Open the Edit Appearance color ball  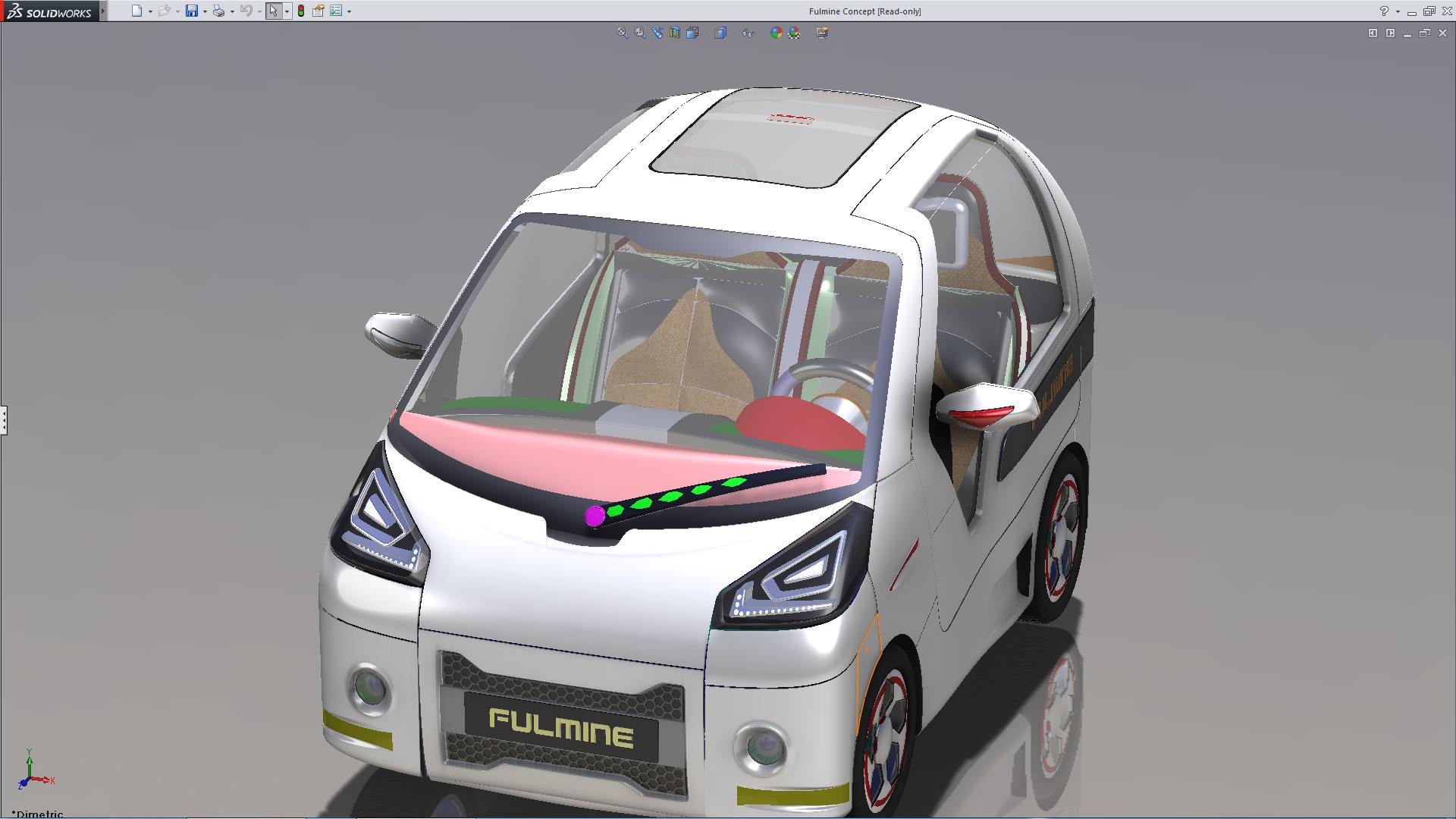[776, 33]
